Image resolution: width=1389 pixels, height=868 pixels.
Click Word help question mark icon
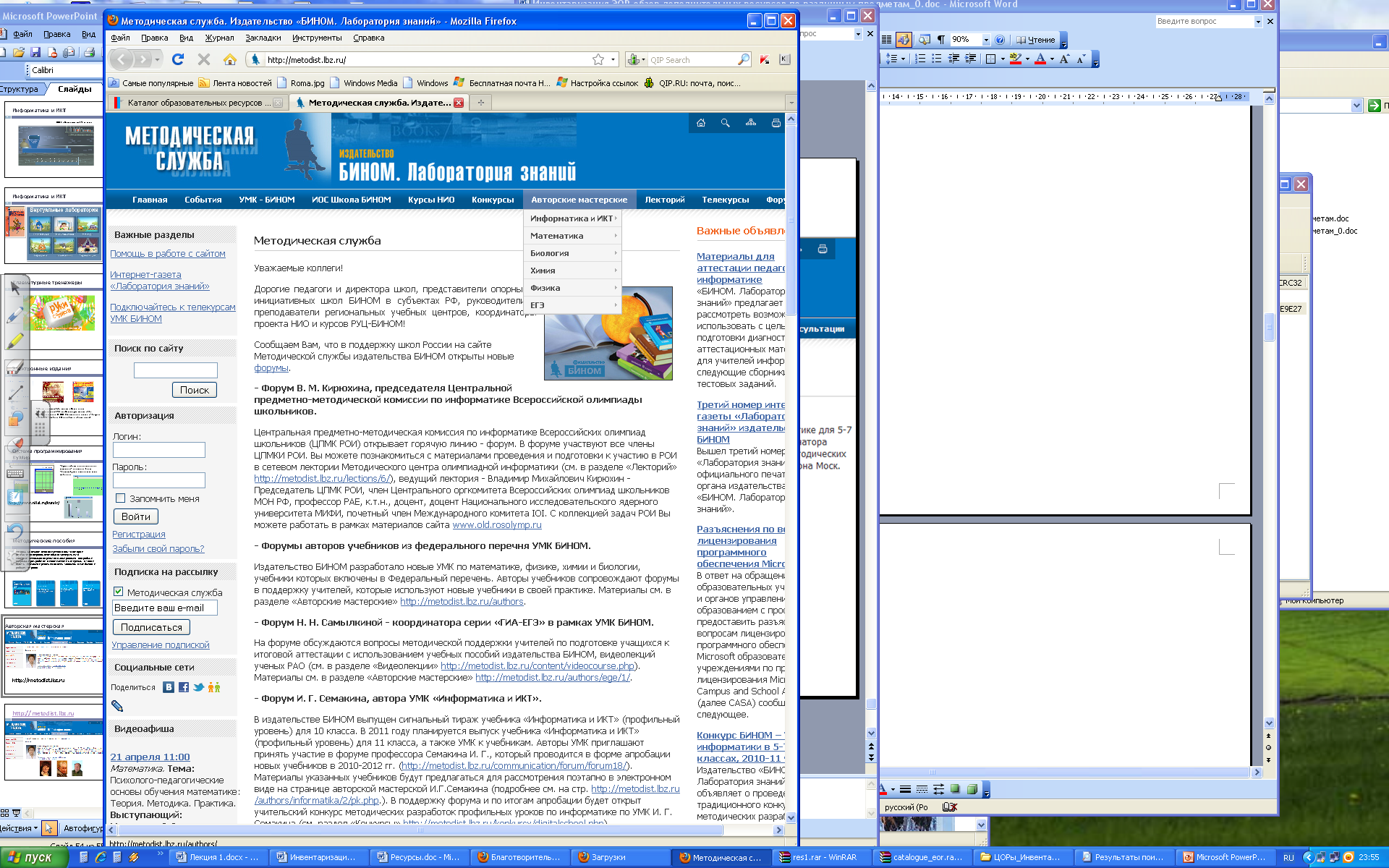tap(1000, 40)
